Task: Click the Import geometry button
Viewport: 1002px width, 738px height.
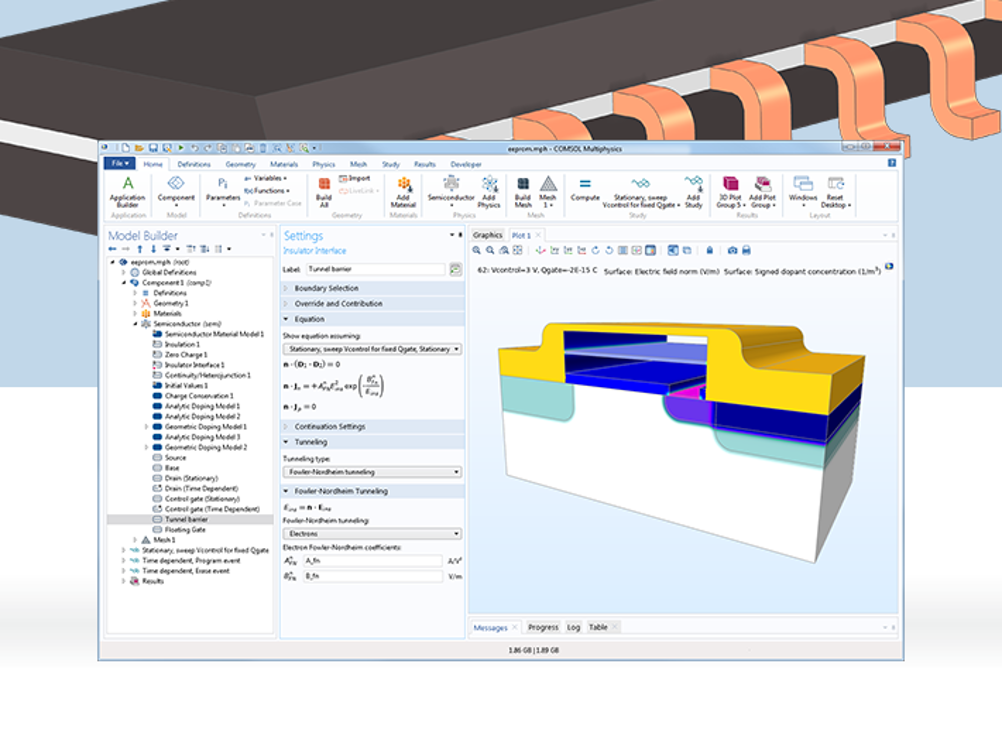Action: click(x=355, y=178)
